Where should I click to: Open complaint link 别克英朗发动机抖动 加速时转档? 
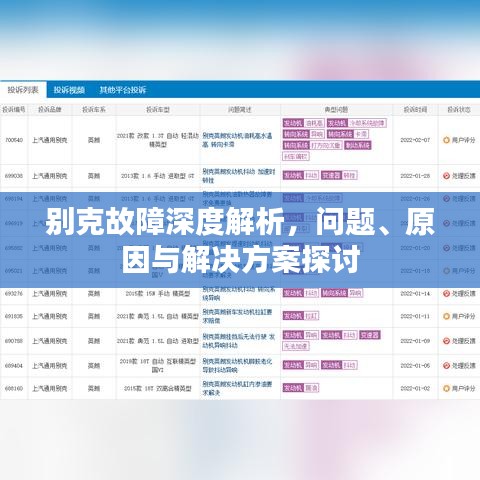239,176
